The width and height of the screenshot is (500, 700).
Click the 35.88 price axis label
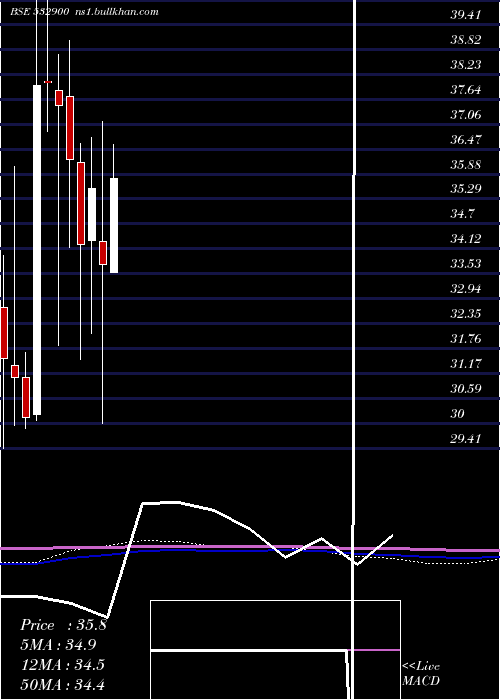click(x=465, y=165)
